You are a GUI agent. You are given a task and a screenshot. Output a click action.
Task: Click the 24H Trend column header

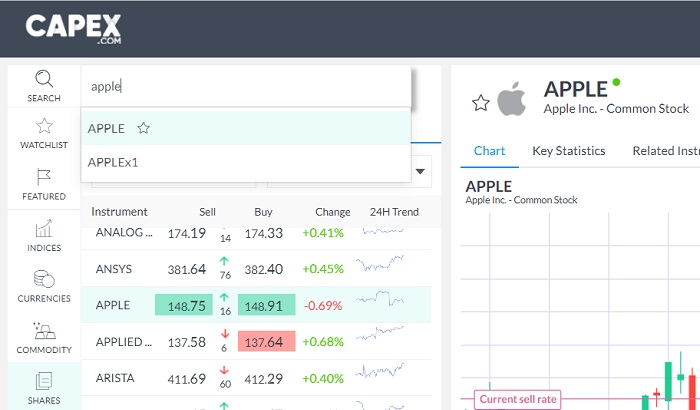[394, 212]
